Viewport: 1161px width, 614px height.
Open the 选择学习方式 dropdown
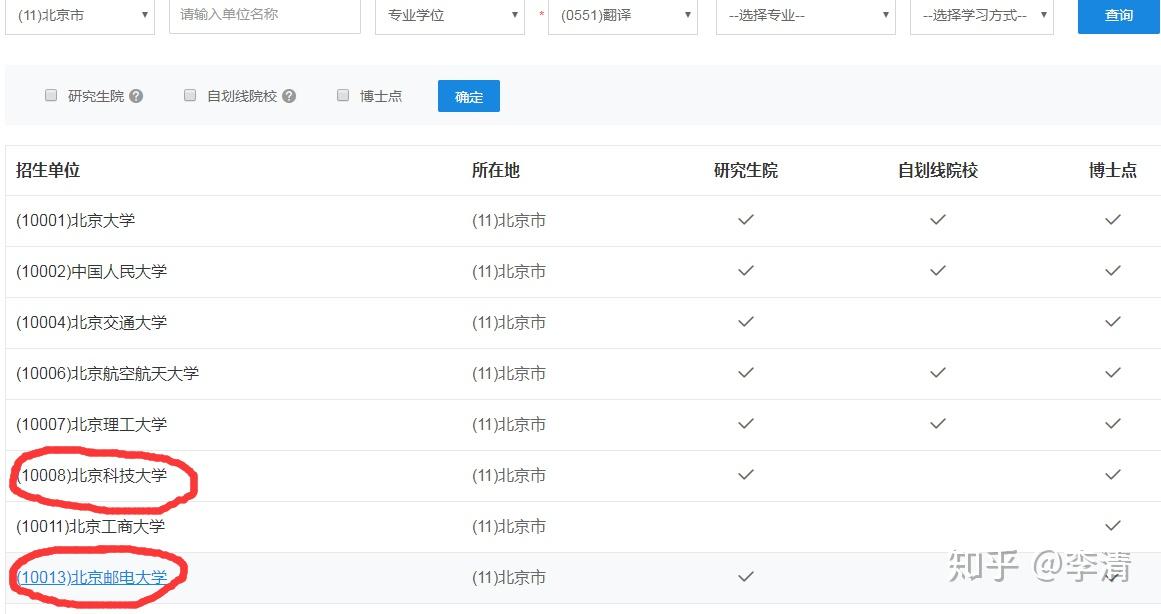coord(981,15)
